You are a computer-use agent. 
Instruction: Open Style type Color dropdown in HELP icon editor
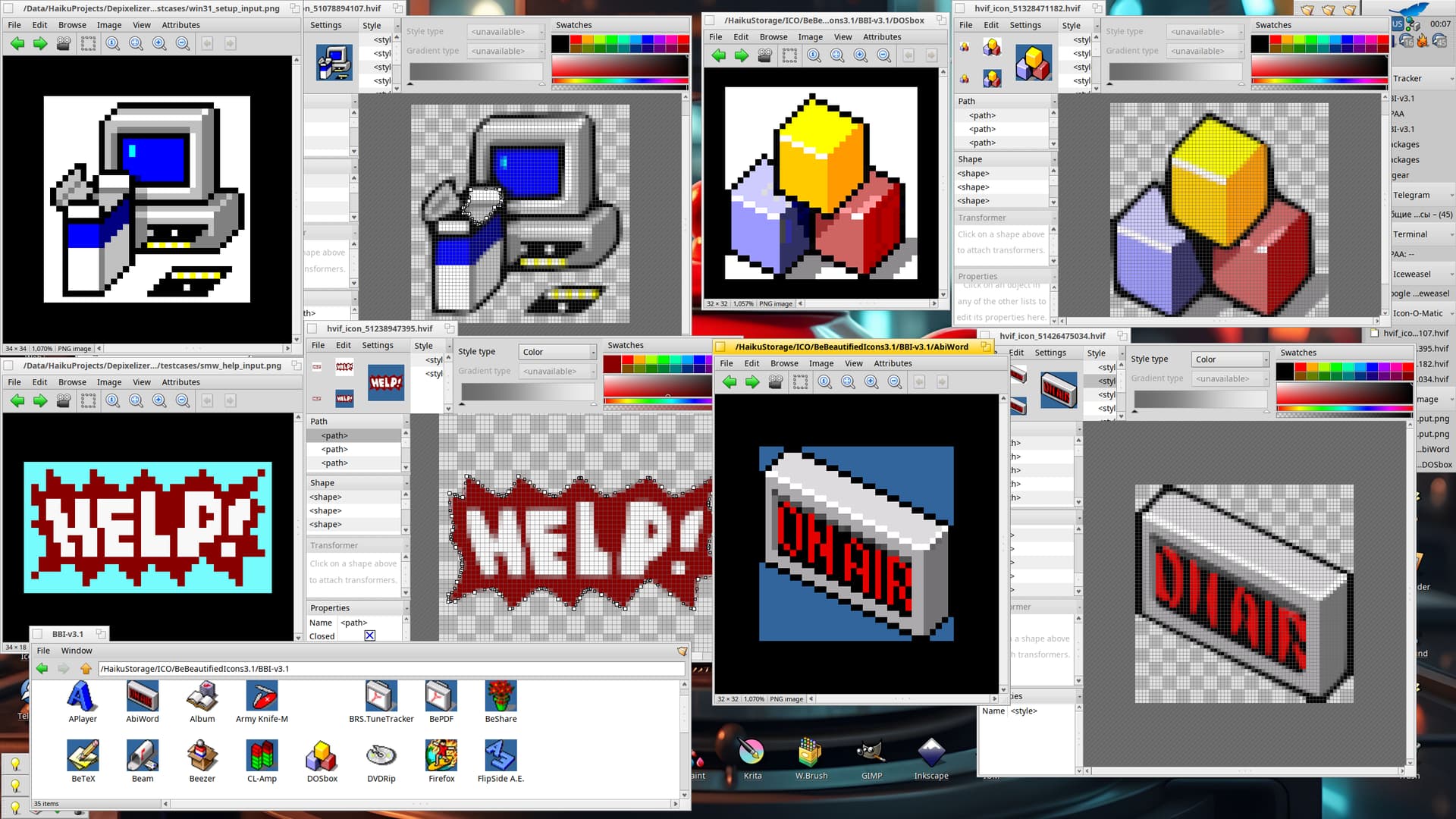(558, 352)
